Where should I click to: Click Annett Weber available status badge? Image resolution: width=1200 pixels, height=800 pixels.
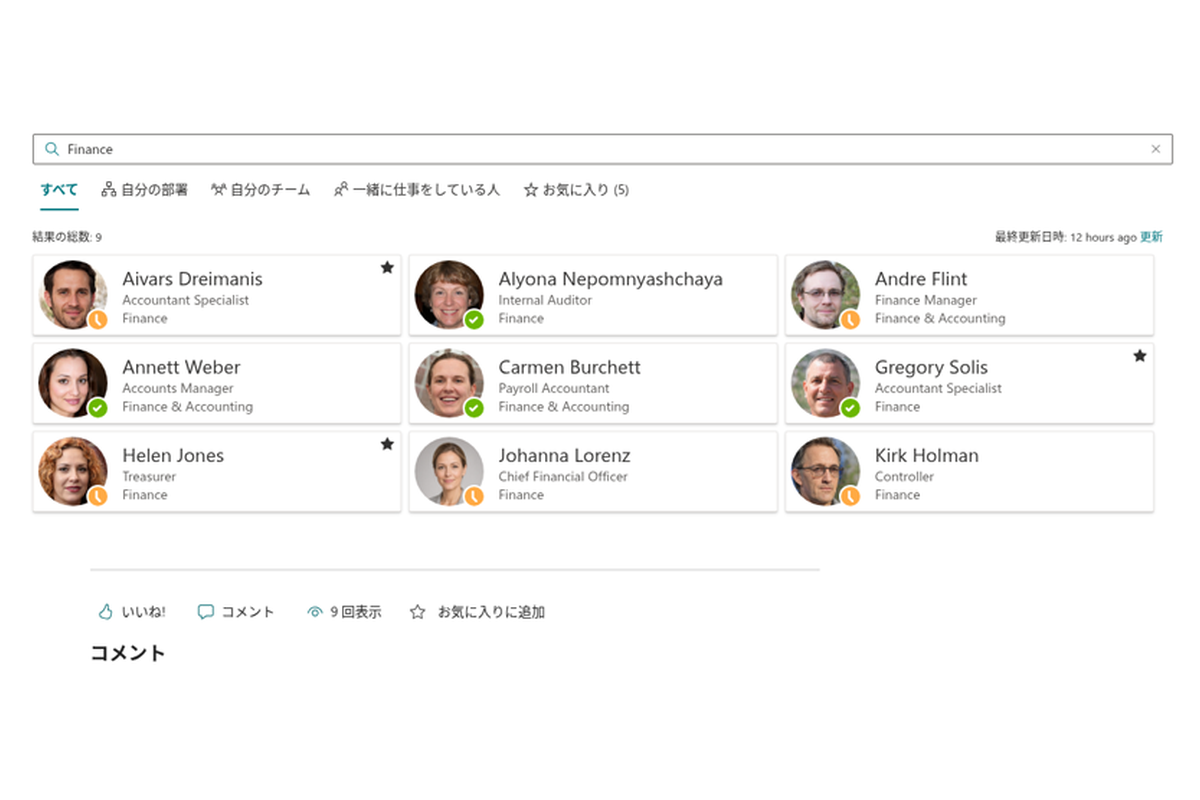[98, 408]
